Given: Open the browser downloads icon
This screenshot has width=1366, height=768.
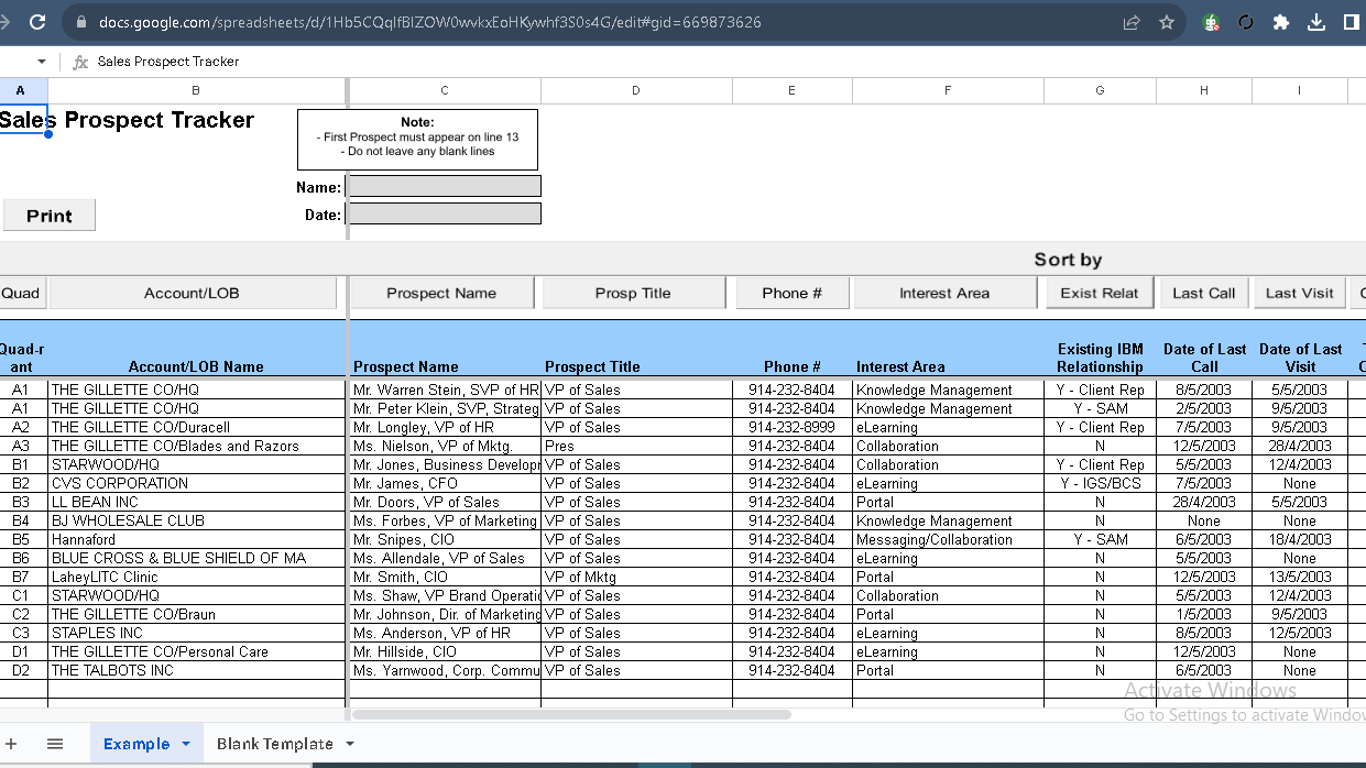Looking at the screenshot, I should [x=1316, y=22].
